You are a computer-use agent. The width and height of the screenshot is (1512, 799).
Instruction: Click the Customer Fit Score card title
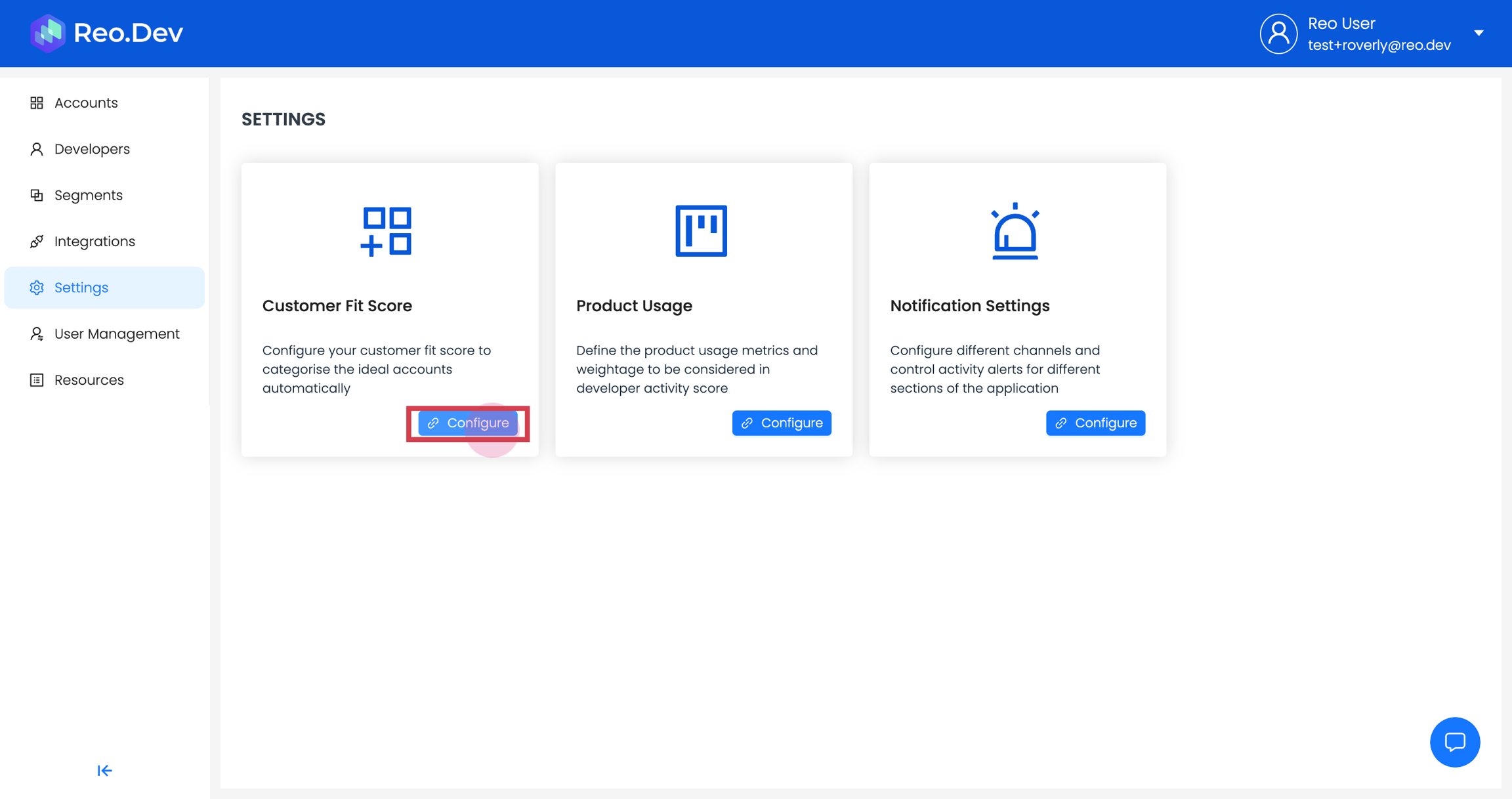pyautogui.click(x=337, y=306)
